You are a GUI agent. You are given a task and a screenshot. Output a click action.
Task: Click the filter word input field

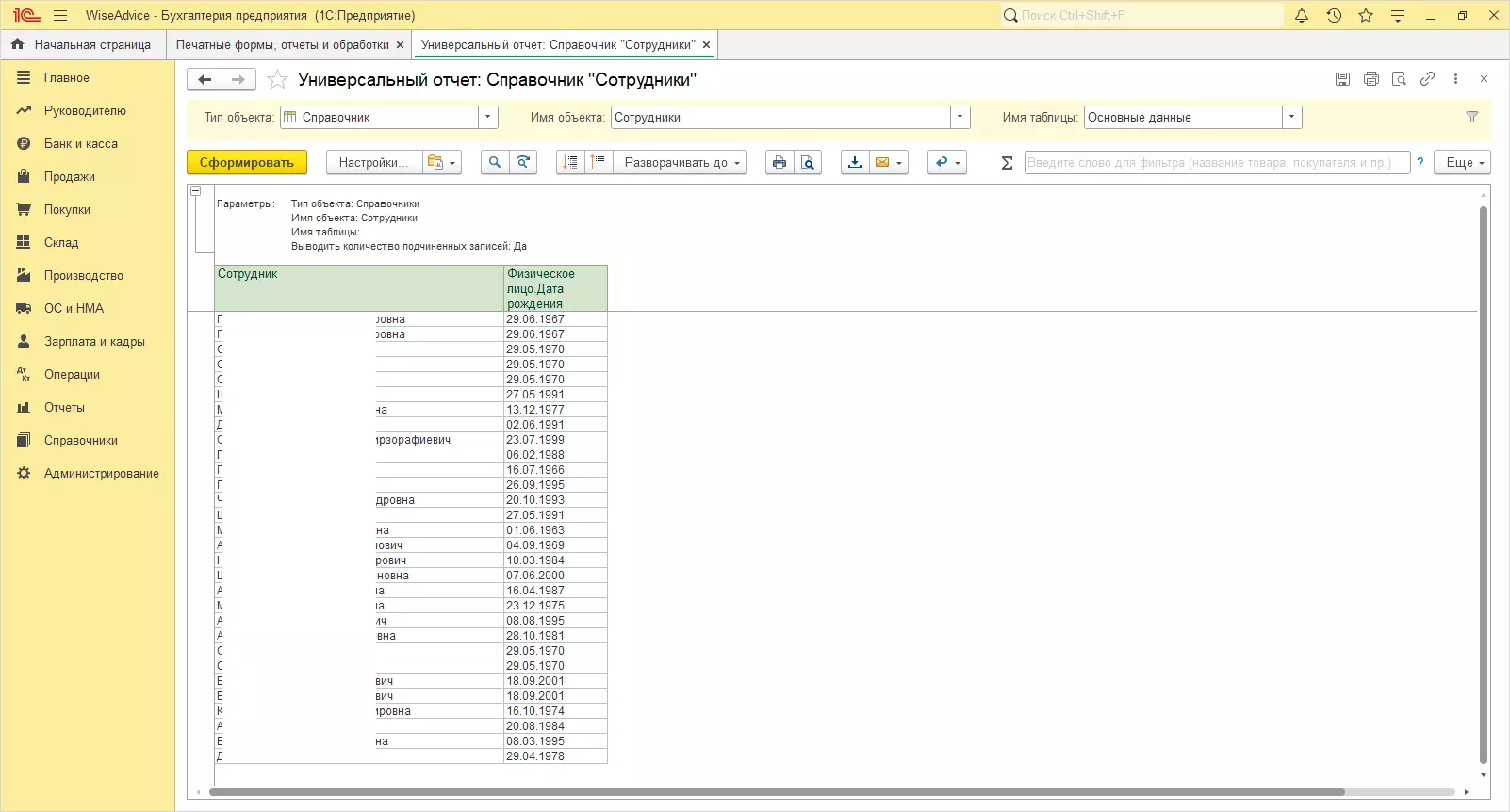pos(1216,163)
